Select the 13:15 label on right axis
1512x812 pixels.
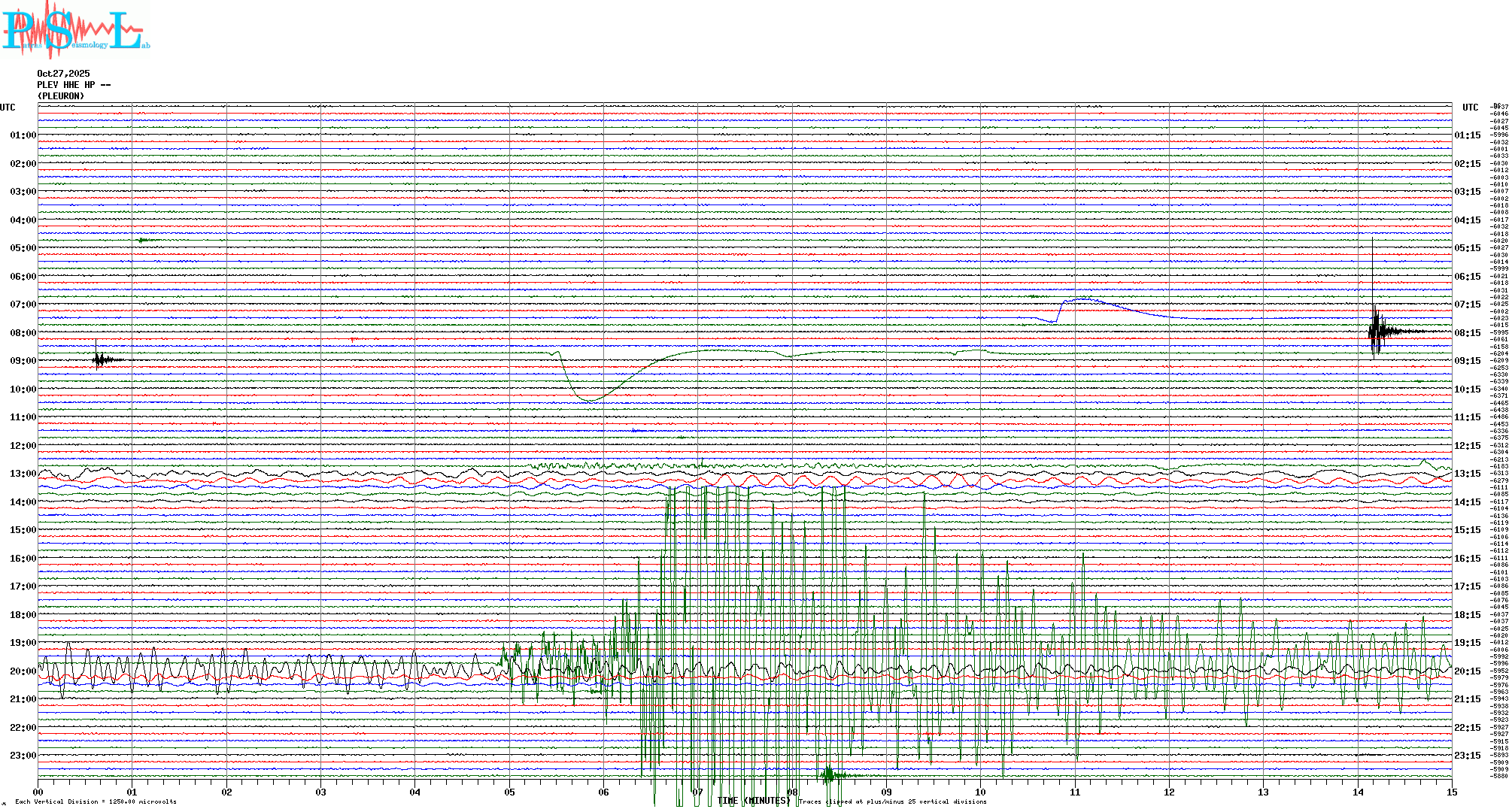[1467, 474]
